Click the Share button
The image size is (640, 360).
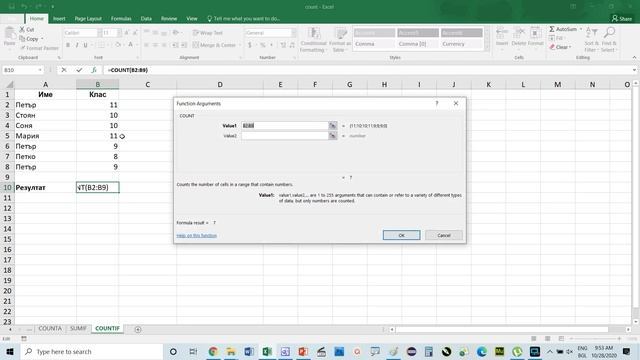(x=622, y=18)
